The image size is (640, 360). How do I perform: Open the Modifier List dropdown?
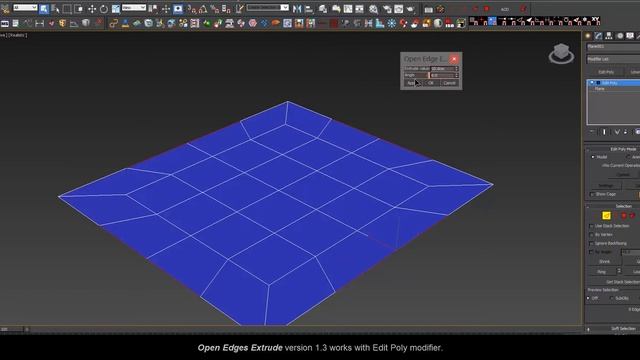click(x=613, y=60)
